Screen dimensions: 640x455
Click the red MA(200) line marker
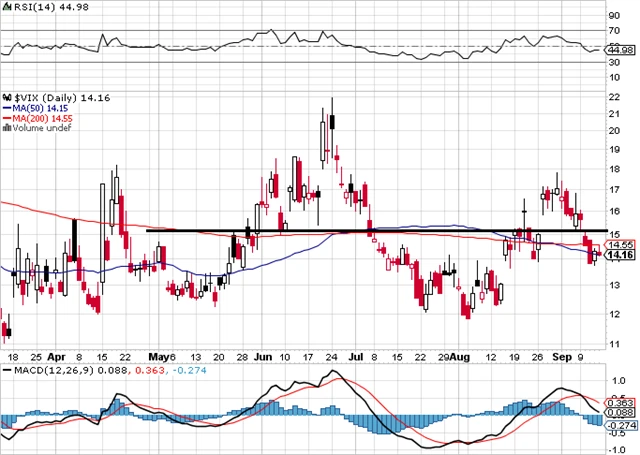(x=5, y=118)
